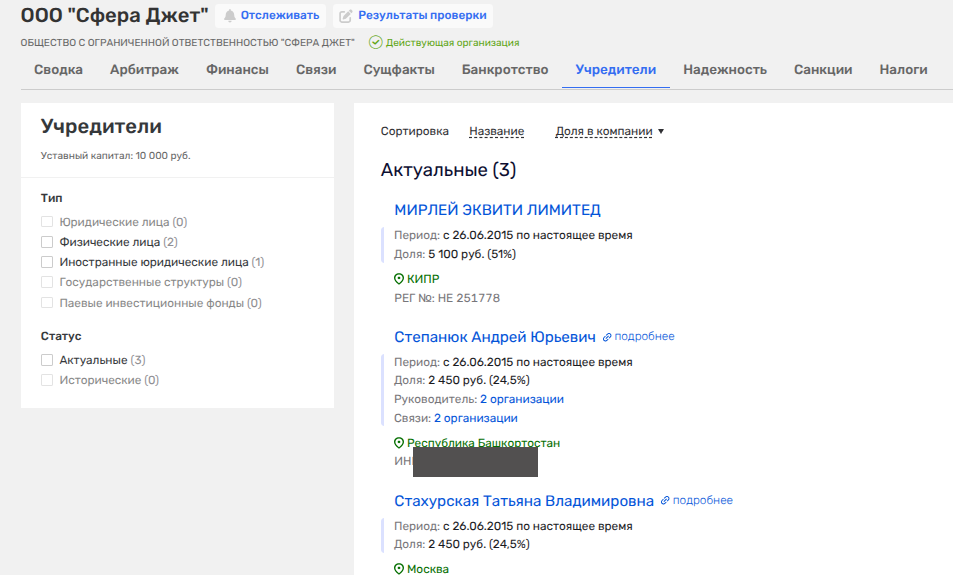Click the Действующая организация status text
Viewport: 953px width, 575px height.
pos(452,43)
